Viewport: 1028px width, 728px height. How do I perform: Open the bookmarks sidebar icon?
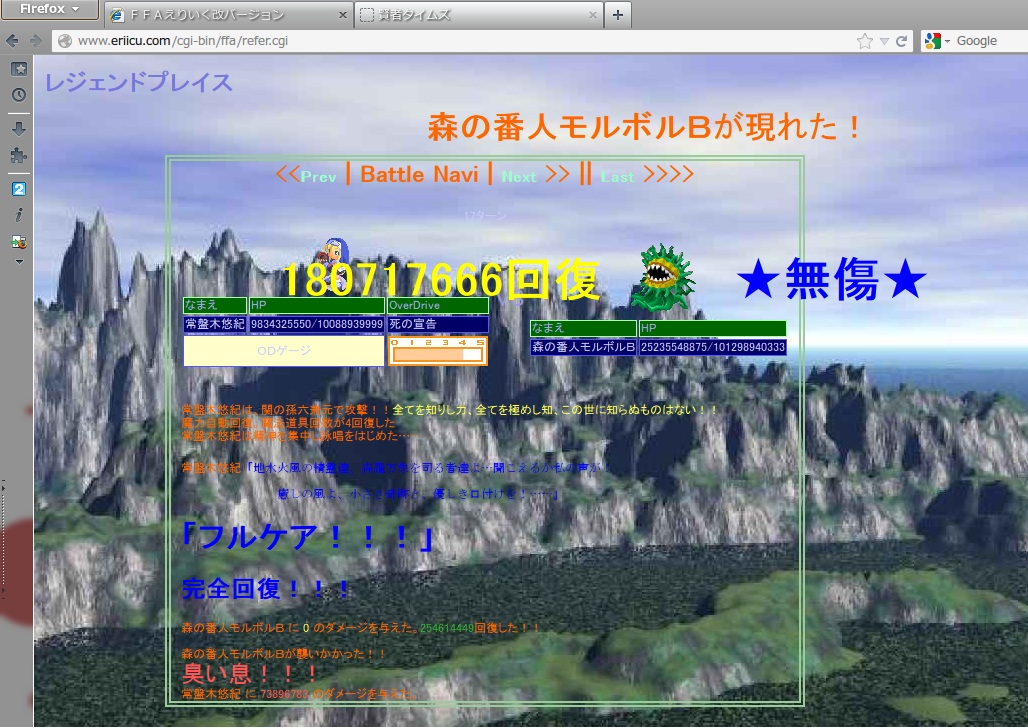point(19,68)
